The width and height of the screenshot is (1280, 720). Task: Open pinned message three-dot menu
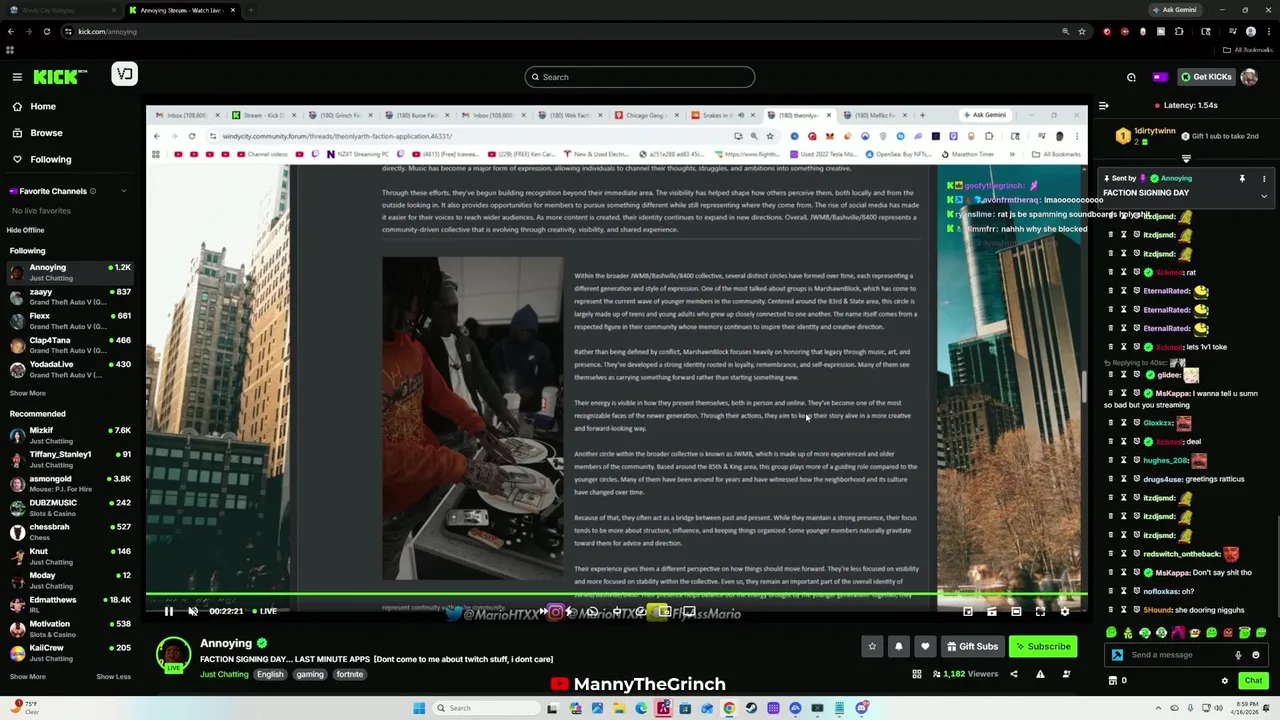[x=1264, y=179]
